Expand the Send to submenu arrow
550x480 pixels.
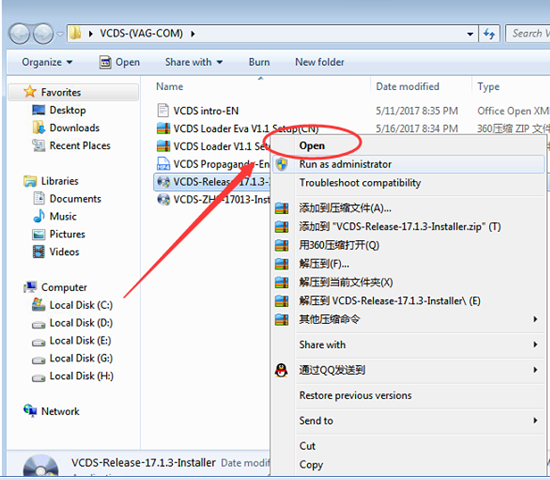click(535, 420)
